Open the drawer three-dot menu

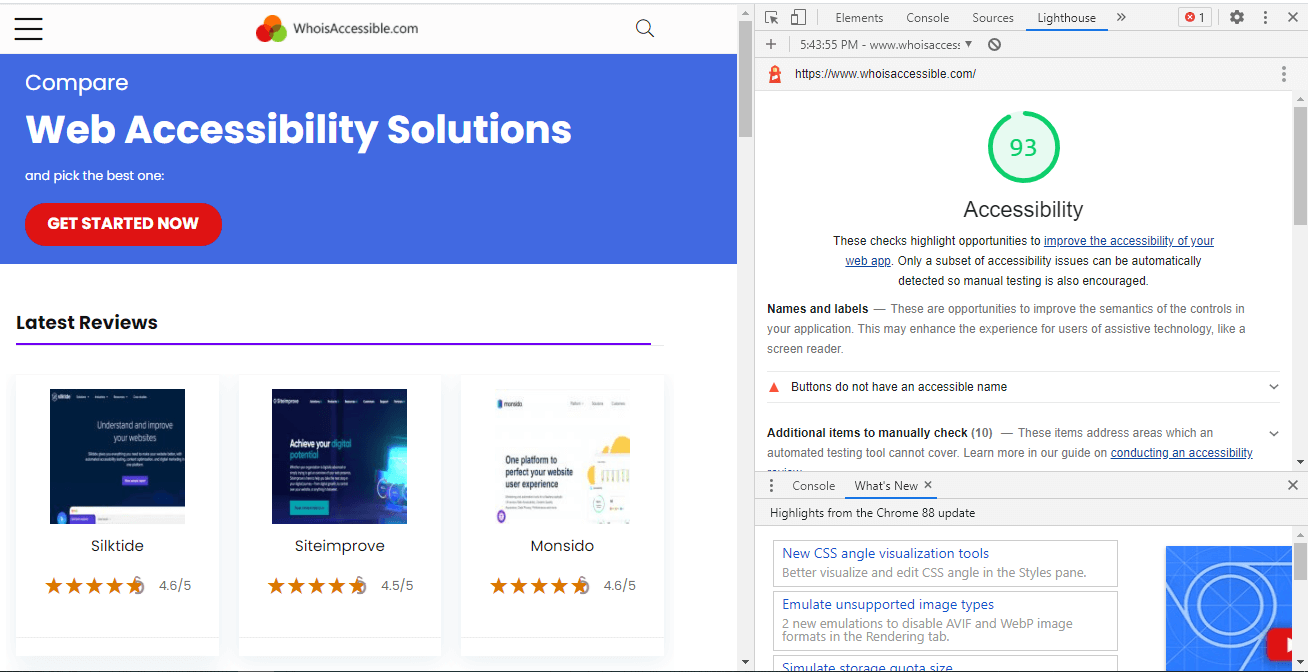click(771, 485)
